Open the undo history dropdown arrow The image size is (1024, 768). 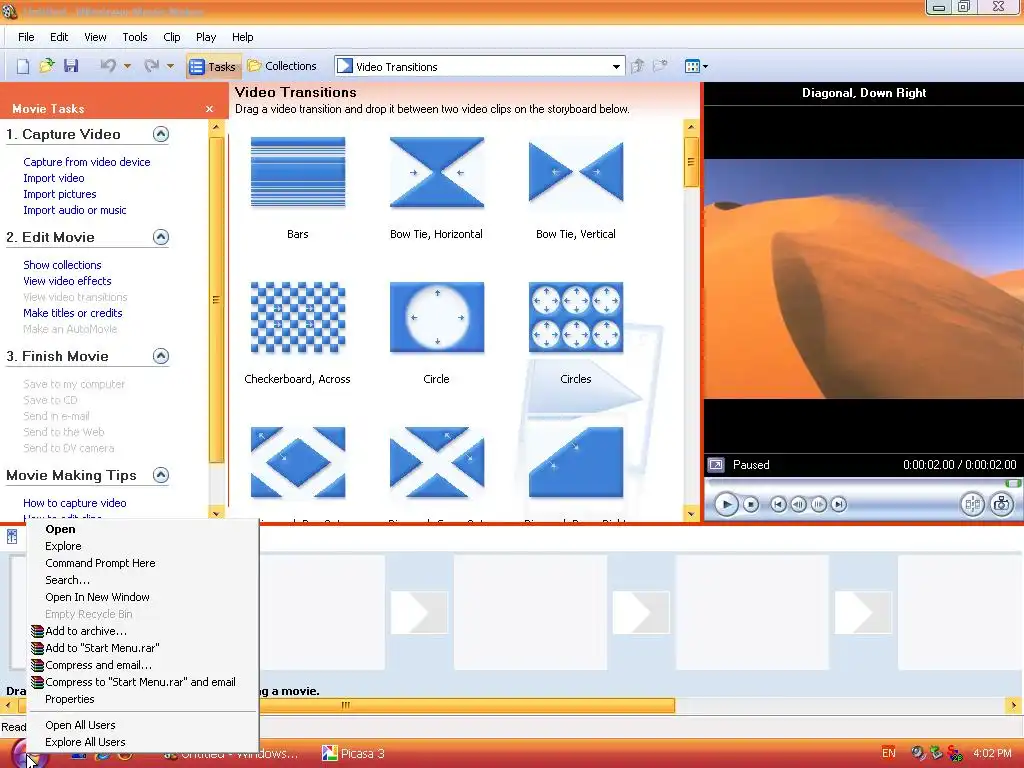click(127, 66)
